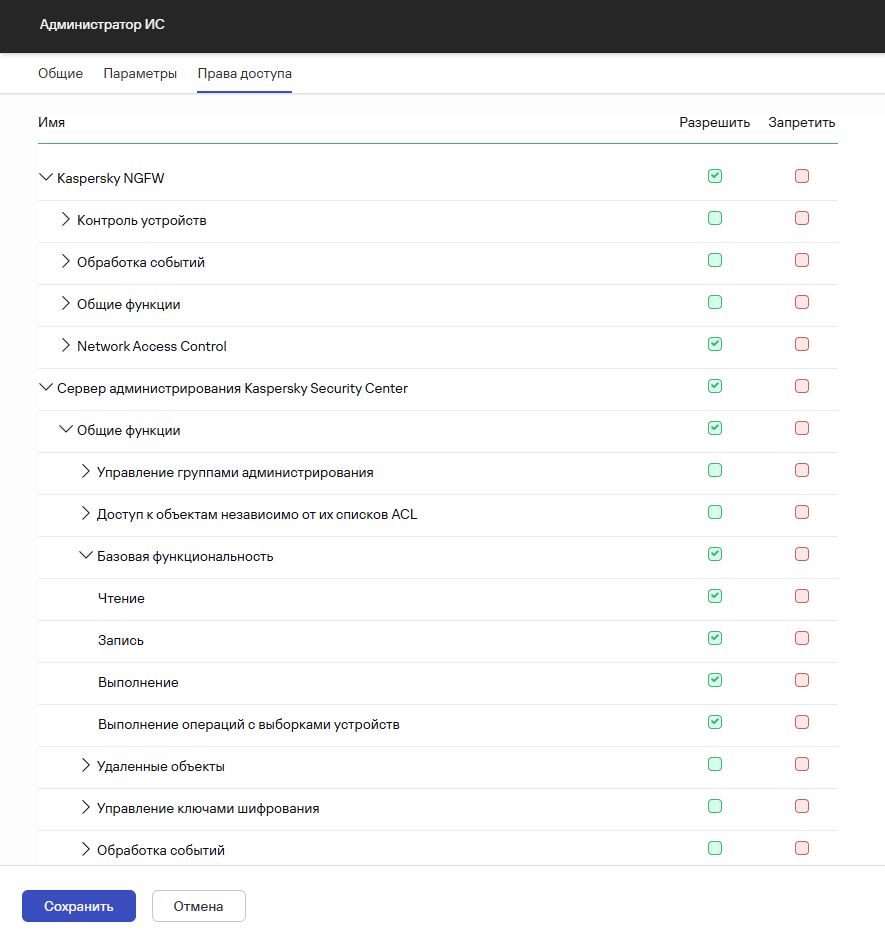Allow Общие функции under Kaspersky NGFW
Image resolution: width=885 pixels, height=942 pixels.
[x=715, y=302]
